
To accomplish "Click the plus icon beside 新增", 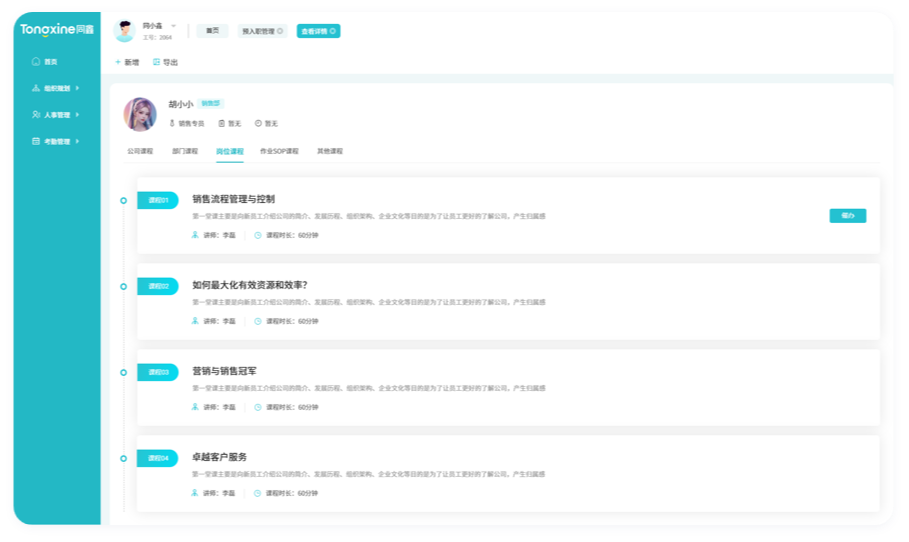I will click(118, 62).
